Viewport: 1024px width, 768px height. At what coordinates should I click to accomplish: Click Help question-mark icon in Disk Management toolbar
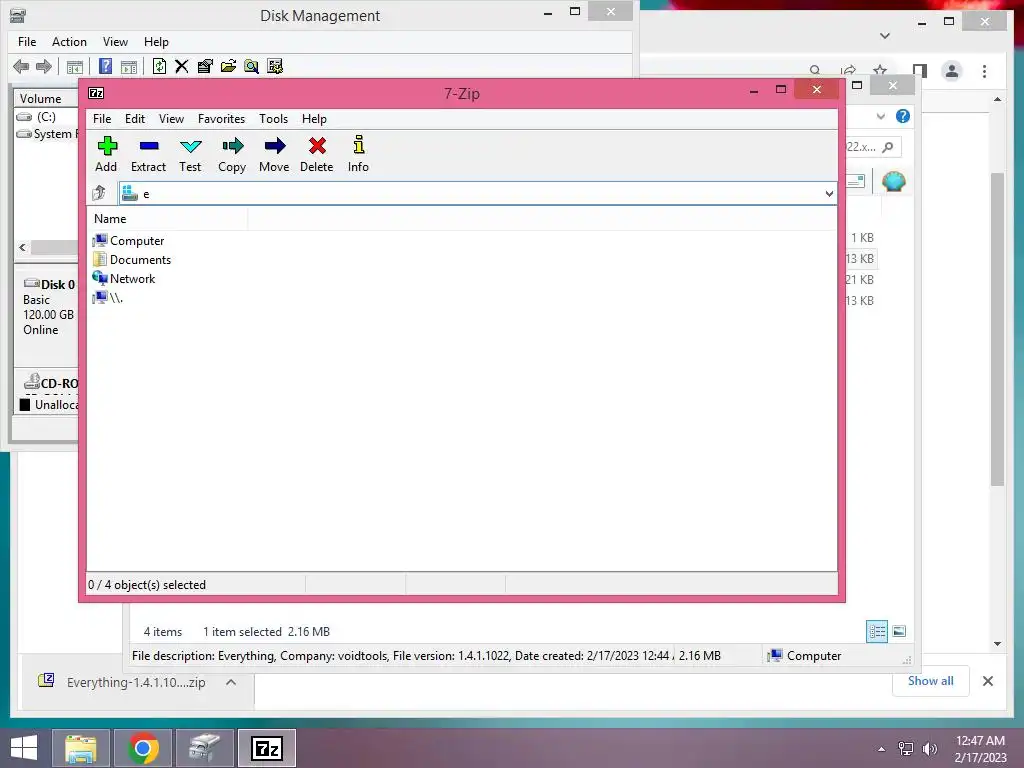[105, 66]
